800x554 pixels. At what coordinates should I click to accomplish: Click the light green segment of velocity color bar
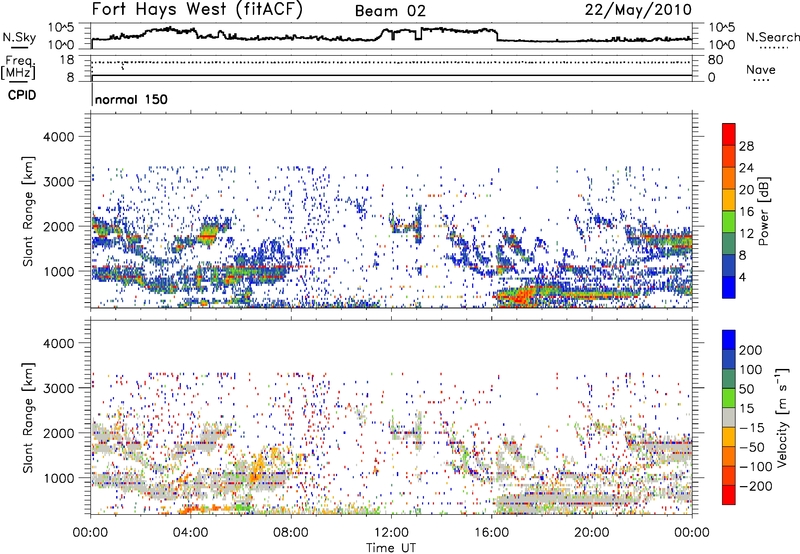(x=729, y=398)
